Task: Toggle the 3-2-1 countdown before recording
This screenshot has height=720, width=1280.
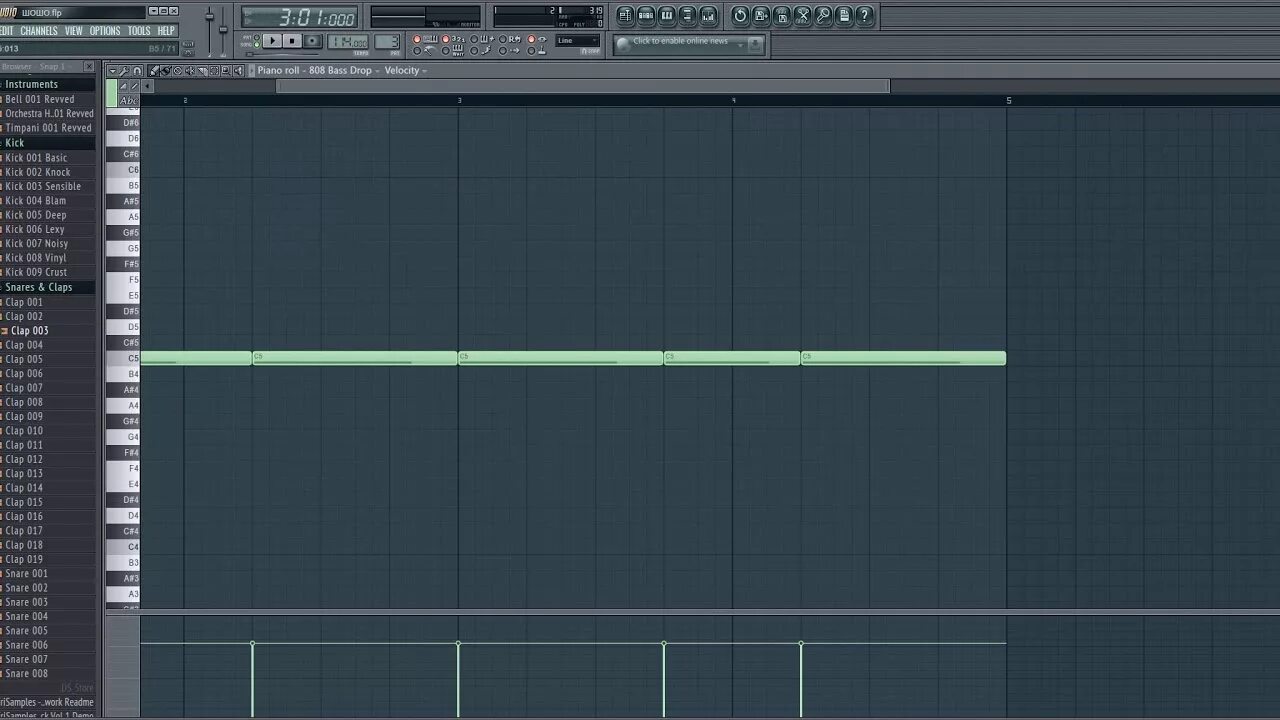Action: point(445,38)
